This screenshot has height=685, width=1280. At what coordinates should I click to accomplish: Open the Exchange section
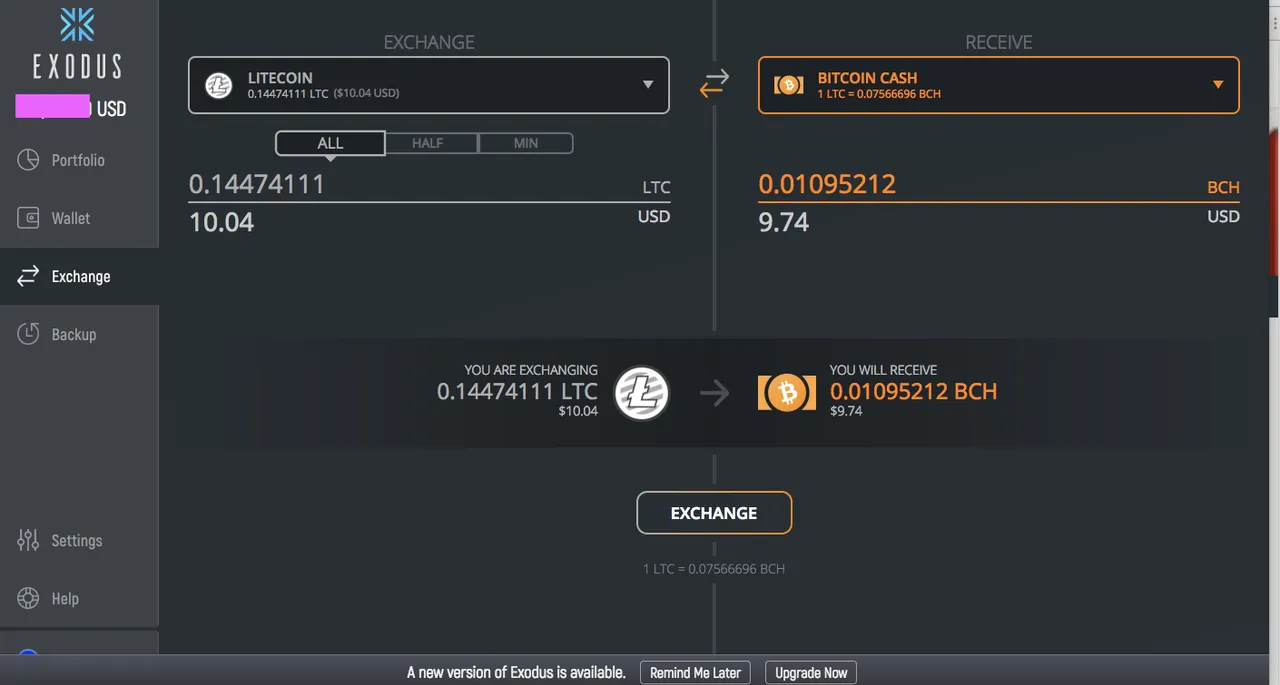coord(79,276)
